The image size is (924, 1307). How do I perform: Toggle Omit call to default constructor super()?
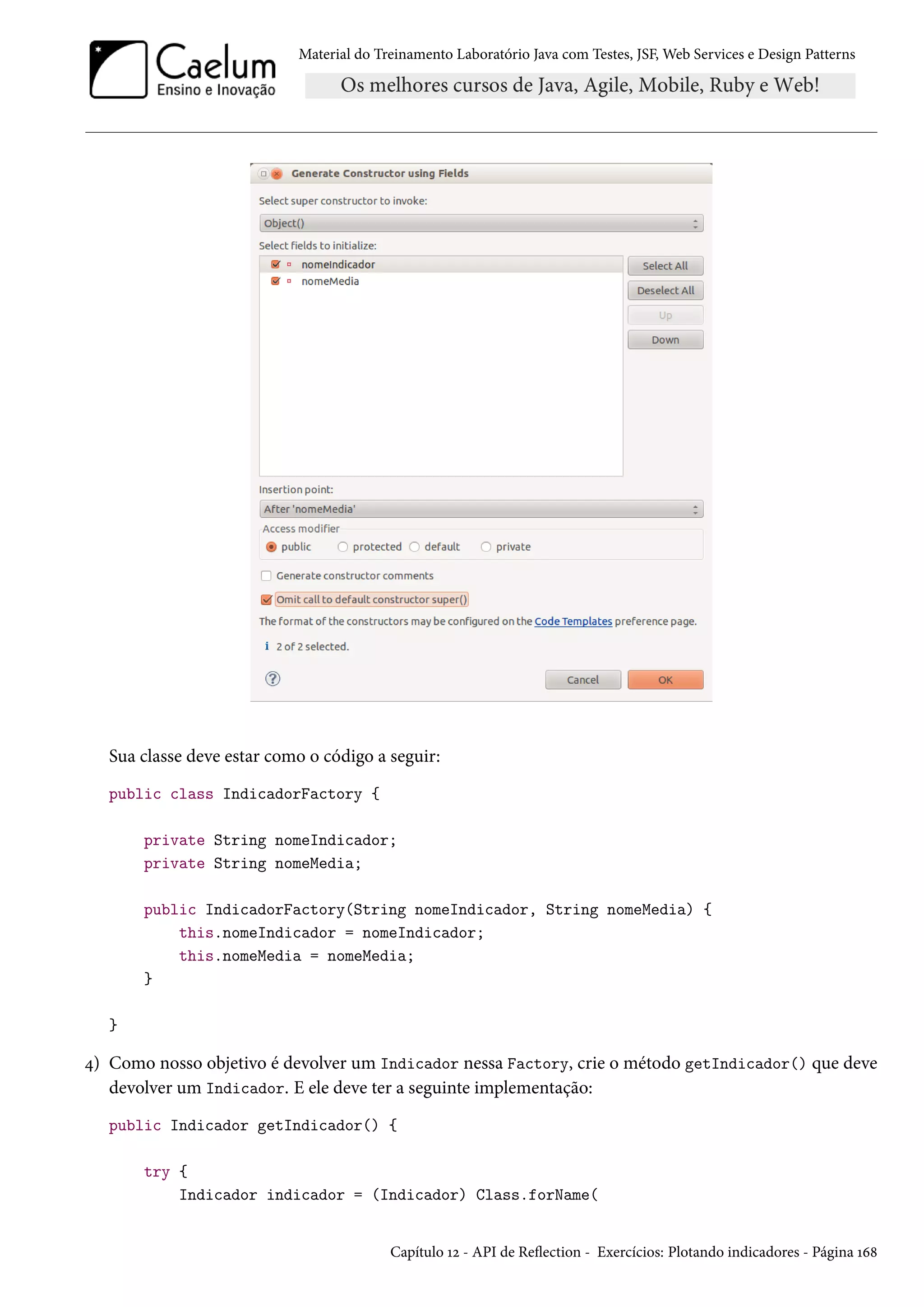point(266,599)
